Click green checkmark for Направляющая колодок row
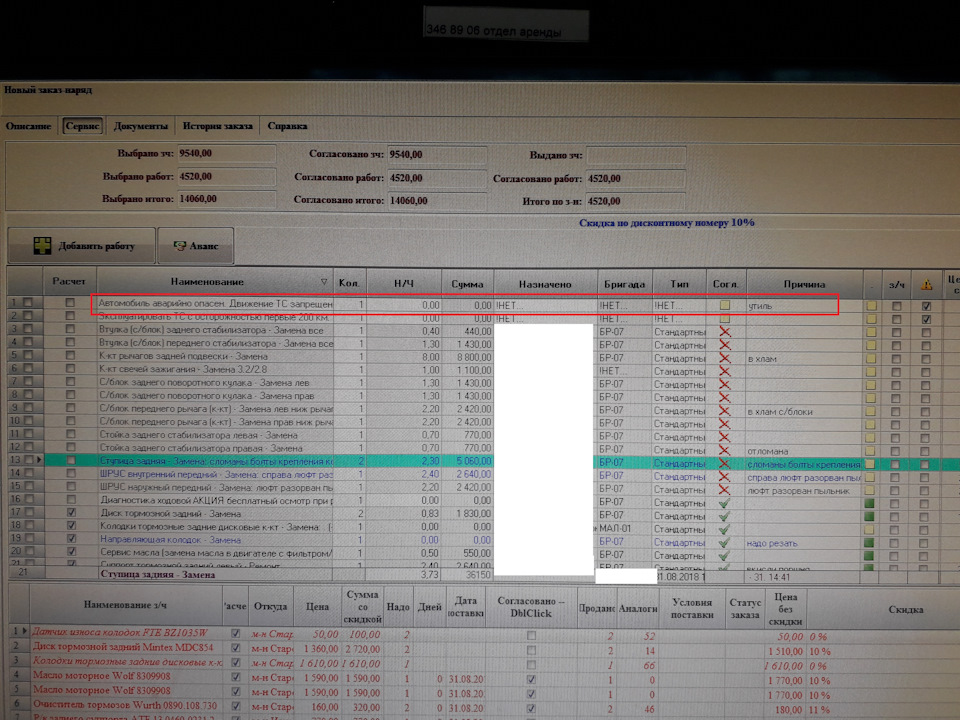The height and width of the screenshot is (720, 960). point(725,542)
